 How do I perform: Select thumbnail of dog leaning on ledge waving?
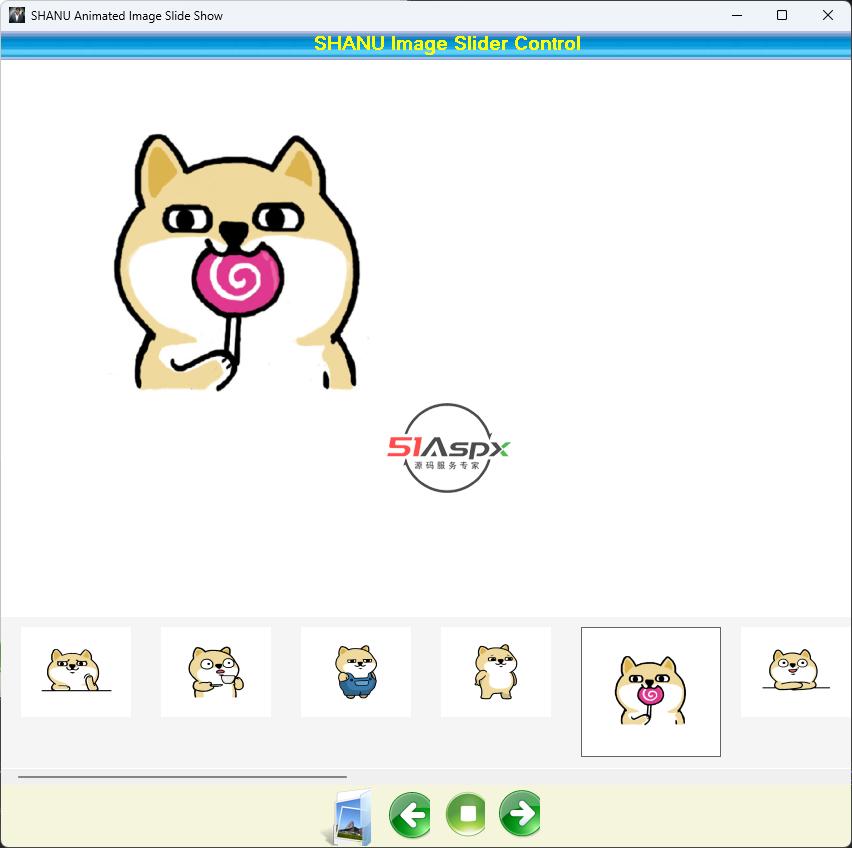(x=76, y=672)
